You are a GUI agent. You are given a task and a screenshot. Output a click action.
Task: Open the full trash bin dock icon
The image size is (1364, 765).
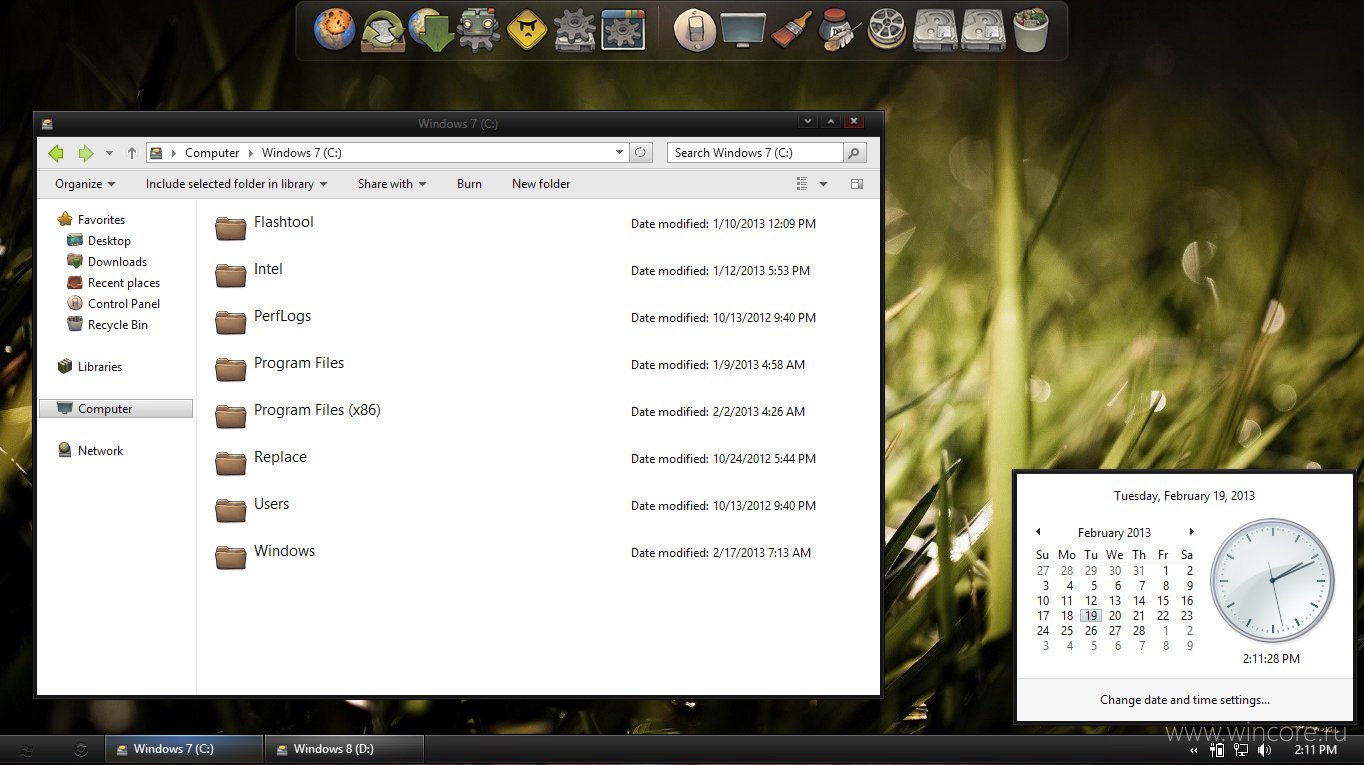coord(1031,29)
